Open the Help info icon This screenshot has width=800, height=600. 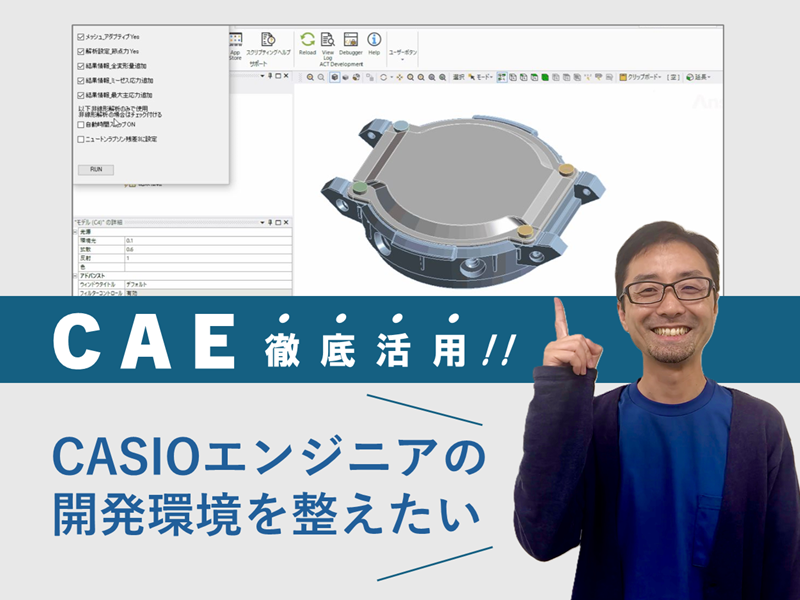(374, 40)
